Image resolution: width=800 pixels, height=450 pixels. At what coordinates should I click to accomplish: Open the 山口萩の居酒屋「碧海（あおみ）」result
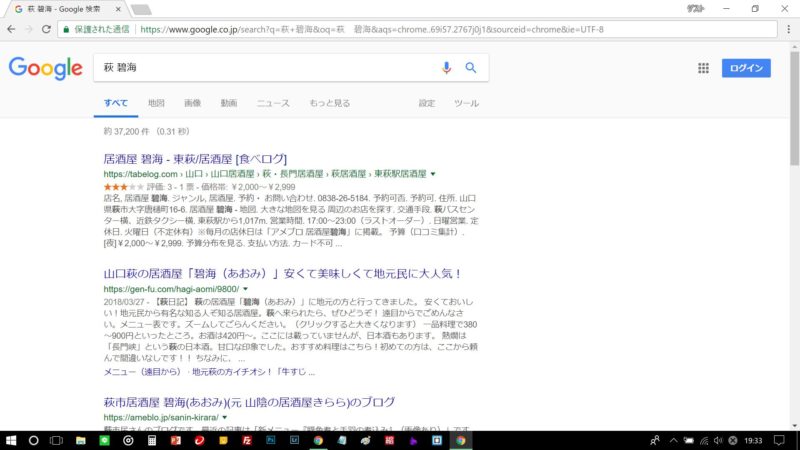coord(283,273)
